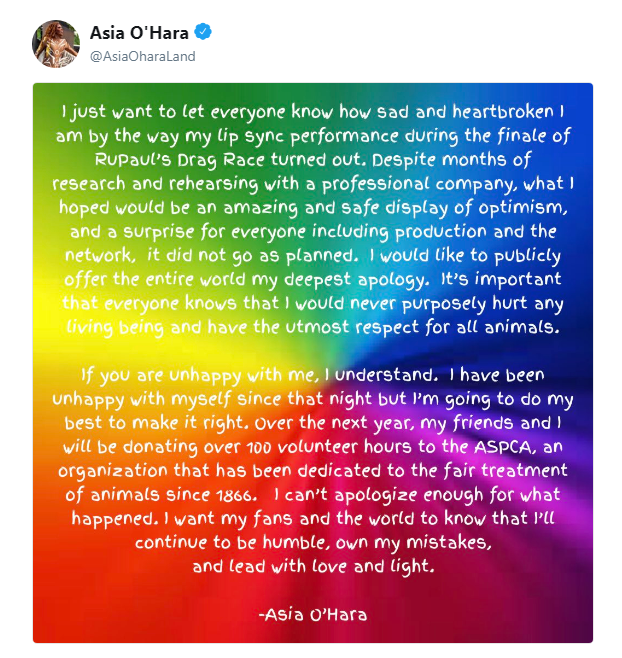Viewport: 622px width, 658px height.
Task: Open Asia O'Hara's profile picture
Action: pos(56,44)
